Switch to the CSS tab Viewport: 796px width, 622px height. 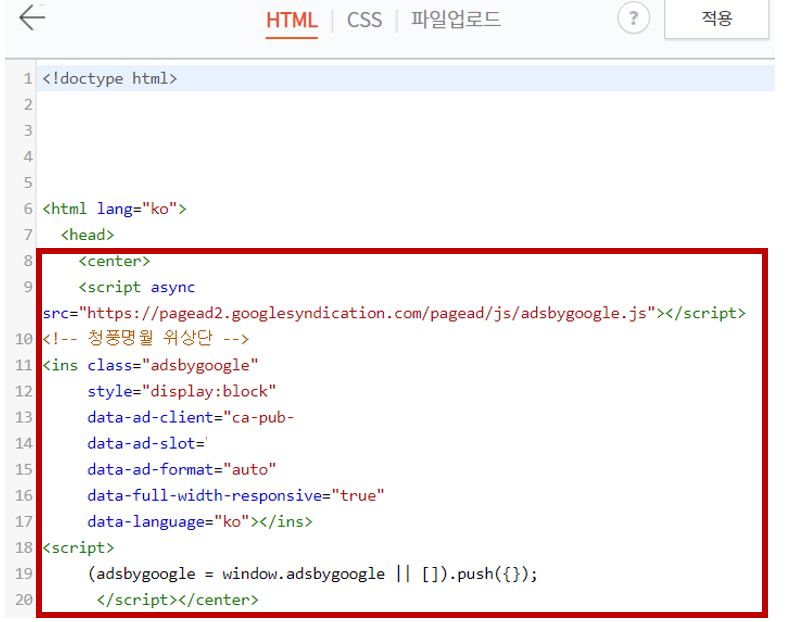tap(364, 20)
